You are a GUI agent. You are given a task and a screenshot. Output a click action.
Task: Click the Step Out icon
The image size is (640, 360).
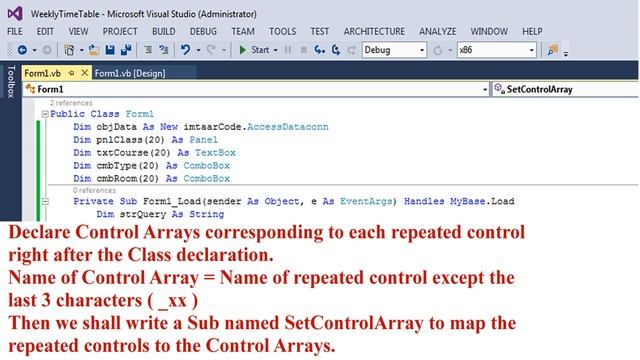click(351, 50)
